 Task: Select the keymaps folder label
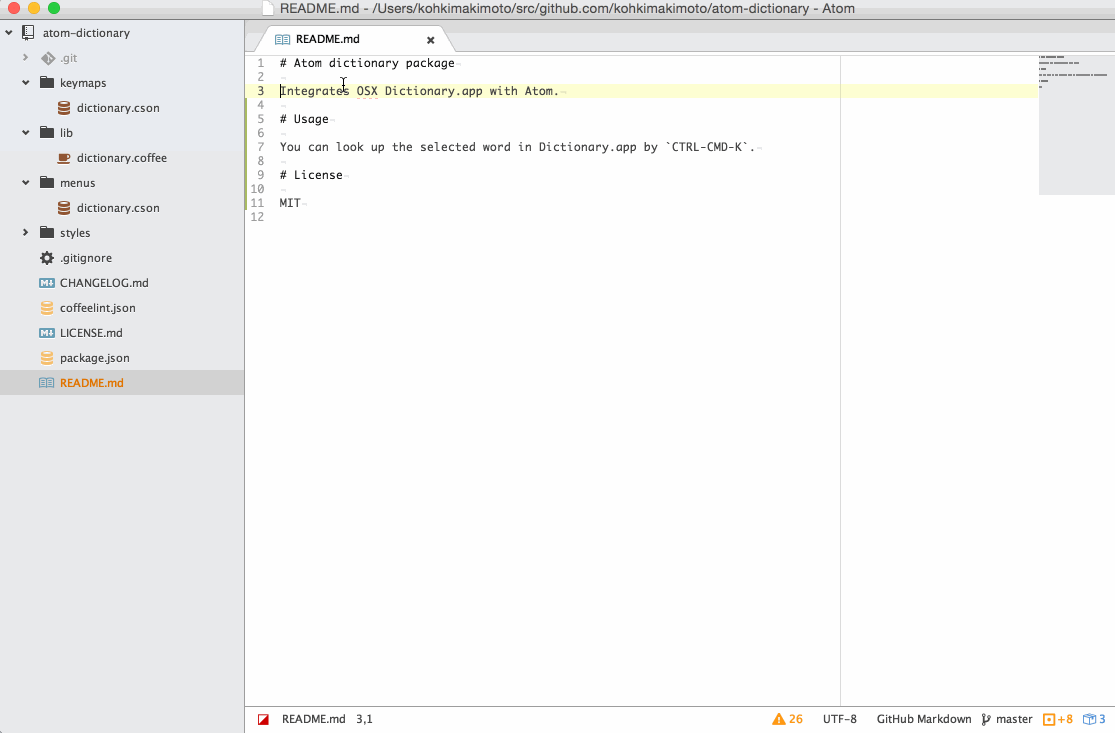[83, 83]
